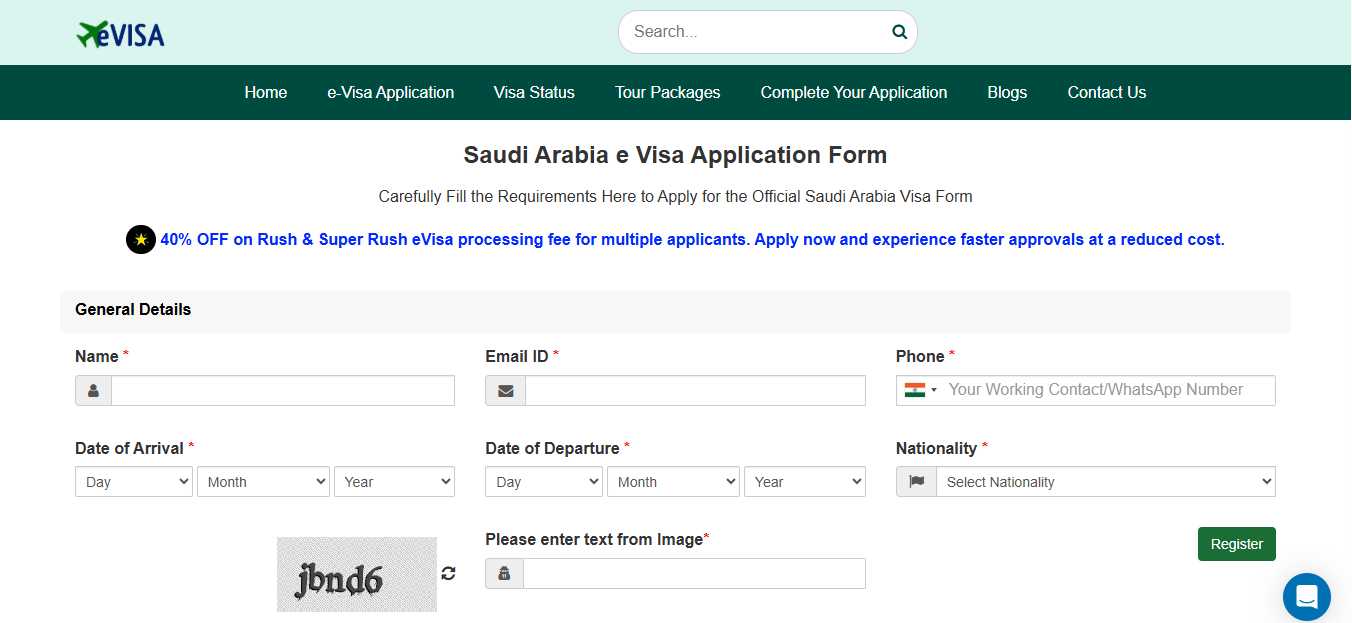Focus the Name input field
Image resolution: width=1352 pixels, height=623 pixels.
(283, 391)
